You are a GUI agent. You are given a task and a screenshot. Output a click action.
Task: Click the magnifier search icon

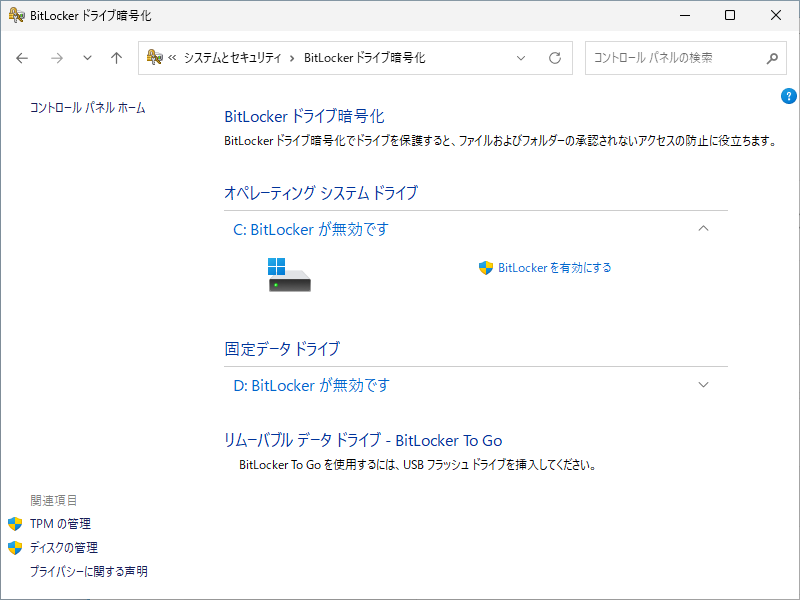tap(772, 58)
